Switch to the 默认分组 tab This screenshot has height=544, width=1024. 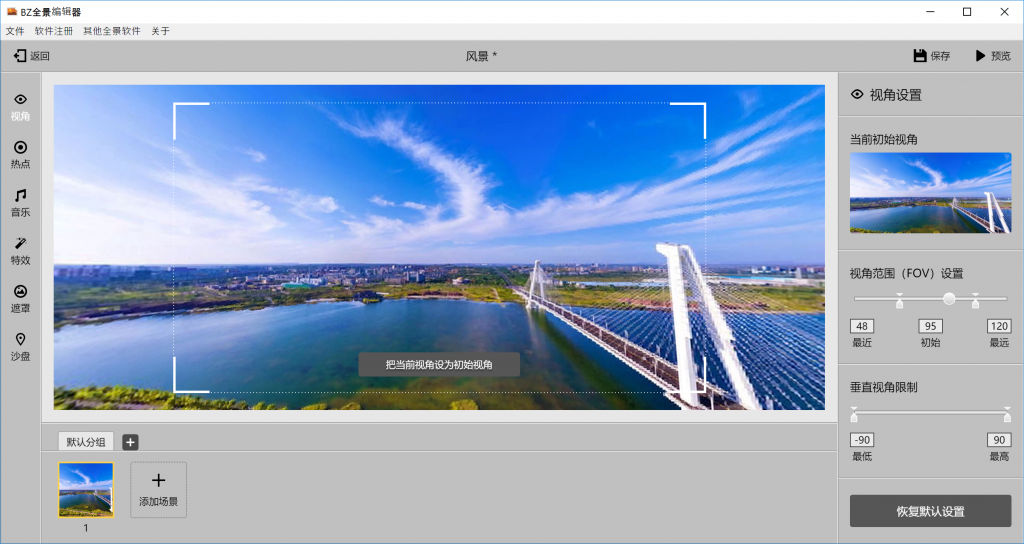click(86, 442)
